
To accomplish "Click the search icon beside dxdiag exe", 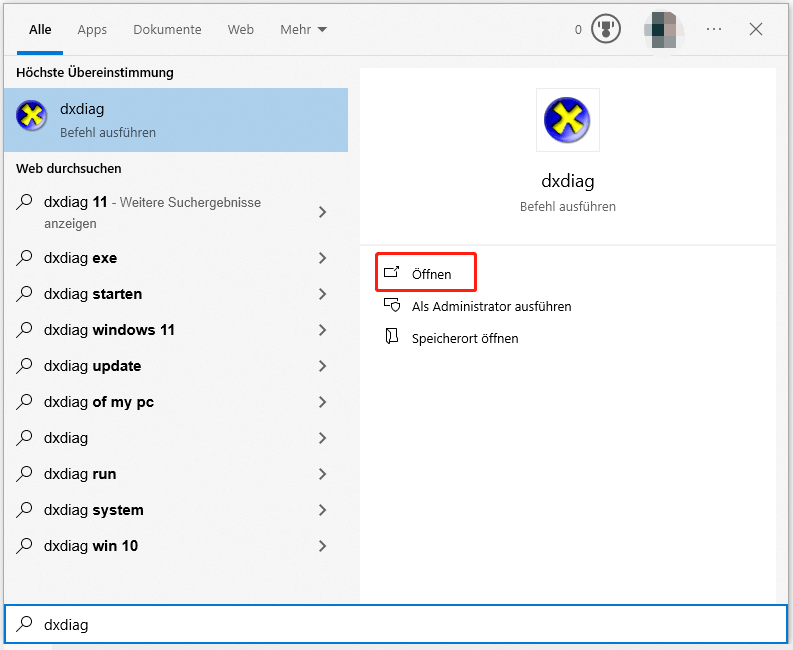I will 24,257.
